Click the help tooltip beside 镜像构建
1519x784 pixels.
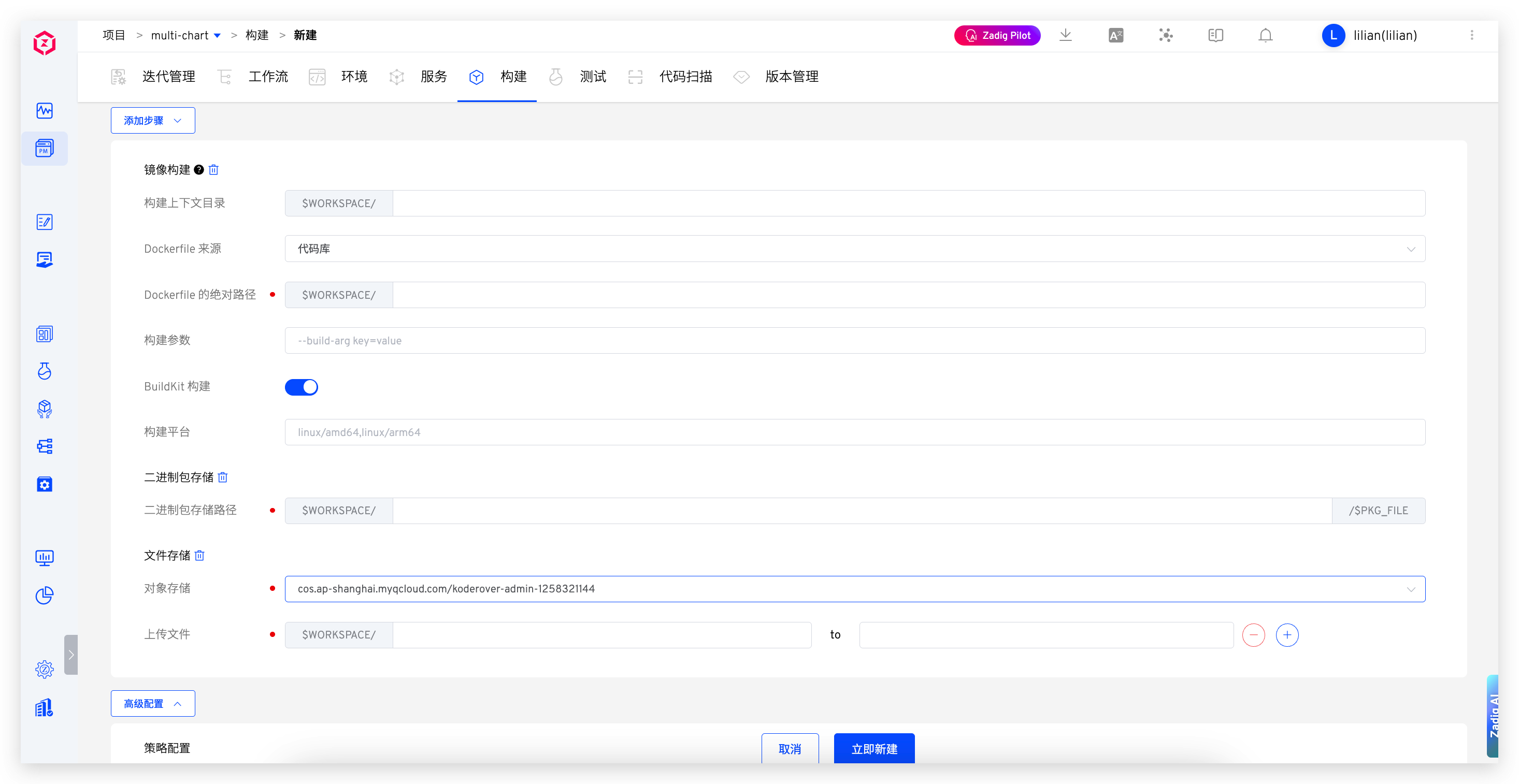(199, 170)
